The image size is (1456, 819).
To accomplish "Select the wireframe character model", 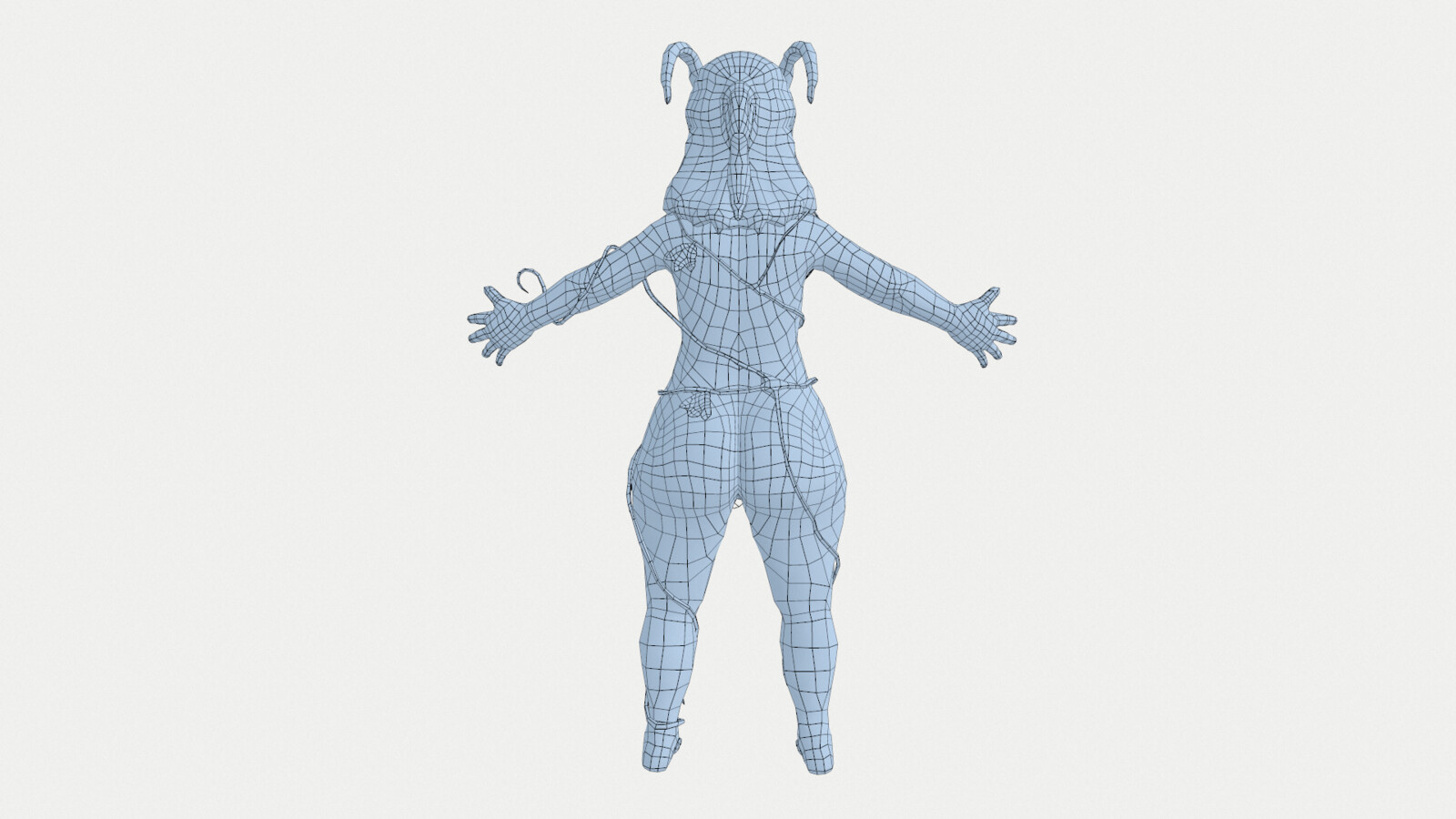I will (740, 409).
